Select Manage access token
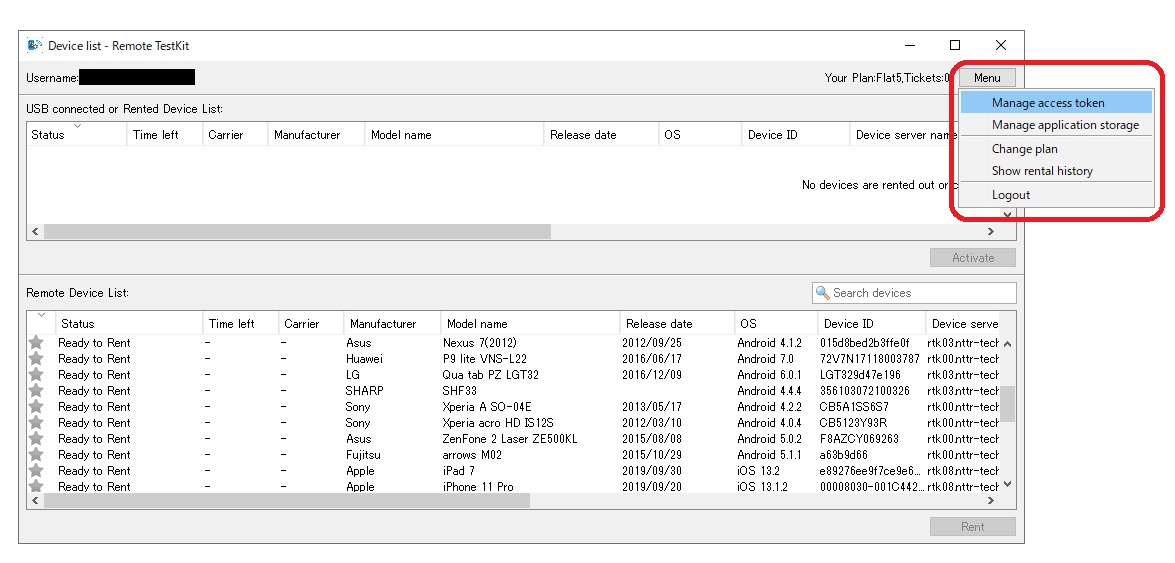The image size is (1175, 563). click(x=1057, y=103)
